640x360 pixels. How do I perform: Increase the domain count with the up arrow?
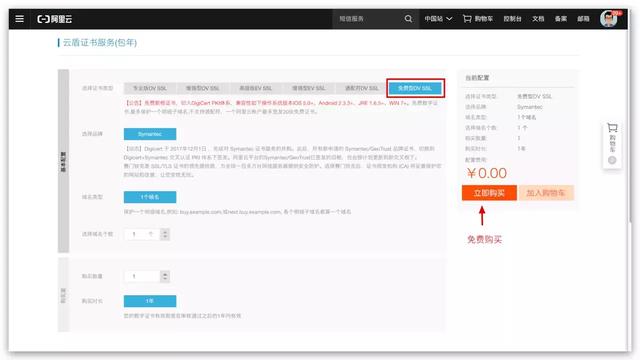[165, 231]
